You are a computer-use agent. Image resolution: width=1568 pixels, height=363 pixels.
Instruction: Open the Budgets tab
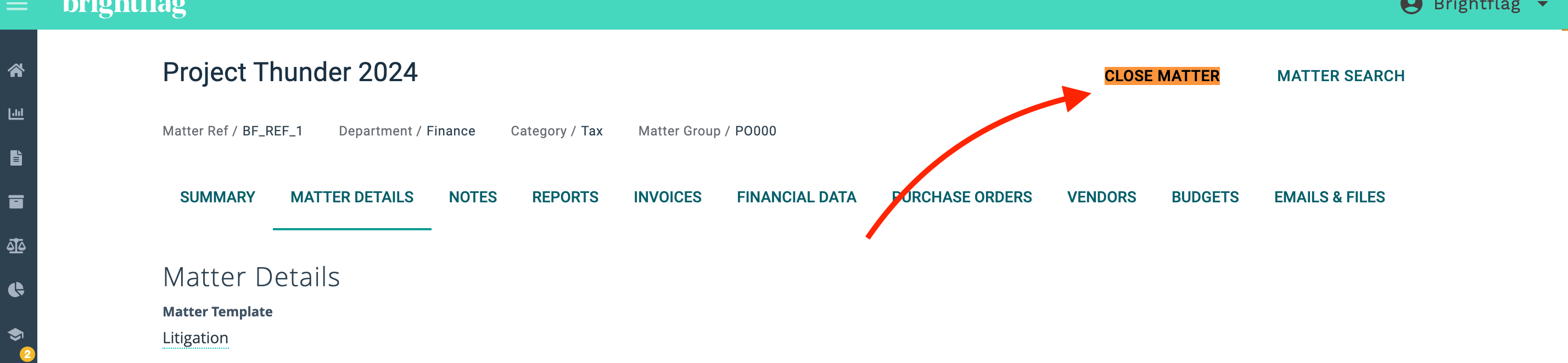[x=1205, y=197]
